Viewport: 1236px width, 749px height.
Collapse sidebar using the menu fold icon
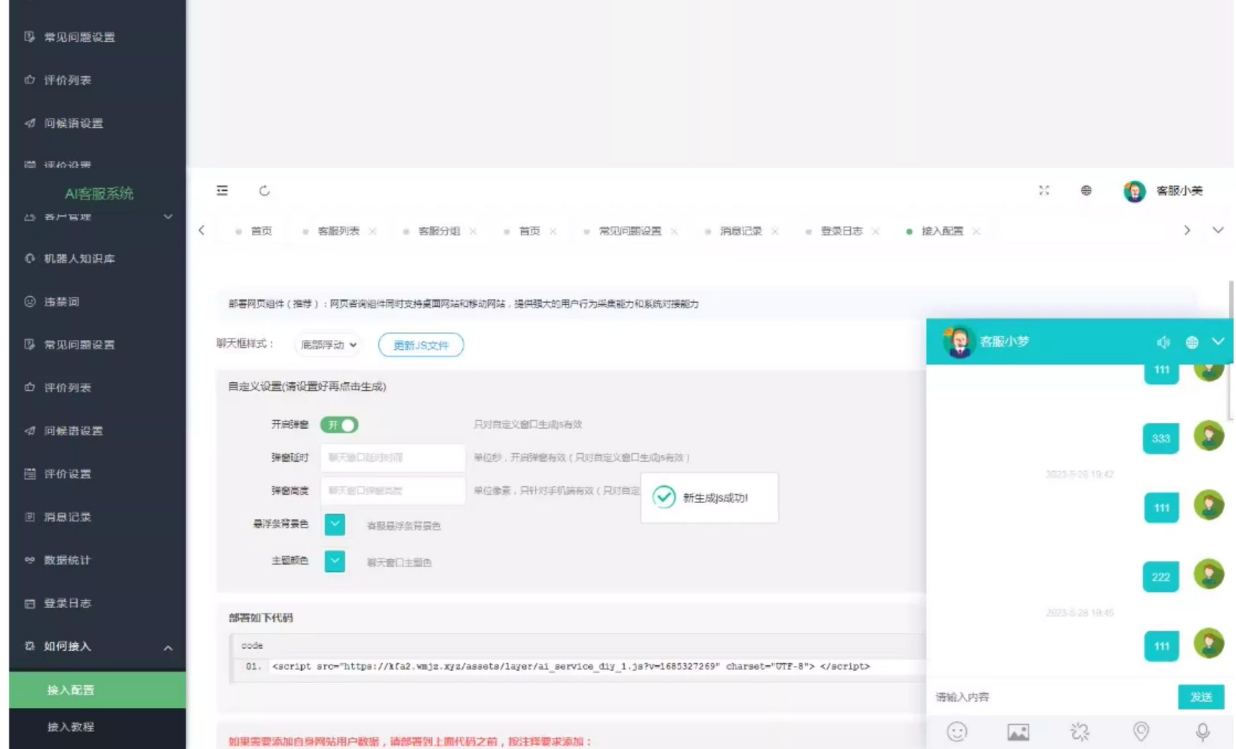click(222, 191)
